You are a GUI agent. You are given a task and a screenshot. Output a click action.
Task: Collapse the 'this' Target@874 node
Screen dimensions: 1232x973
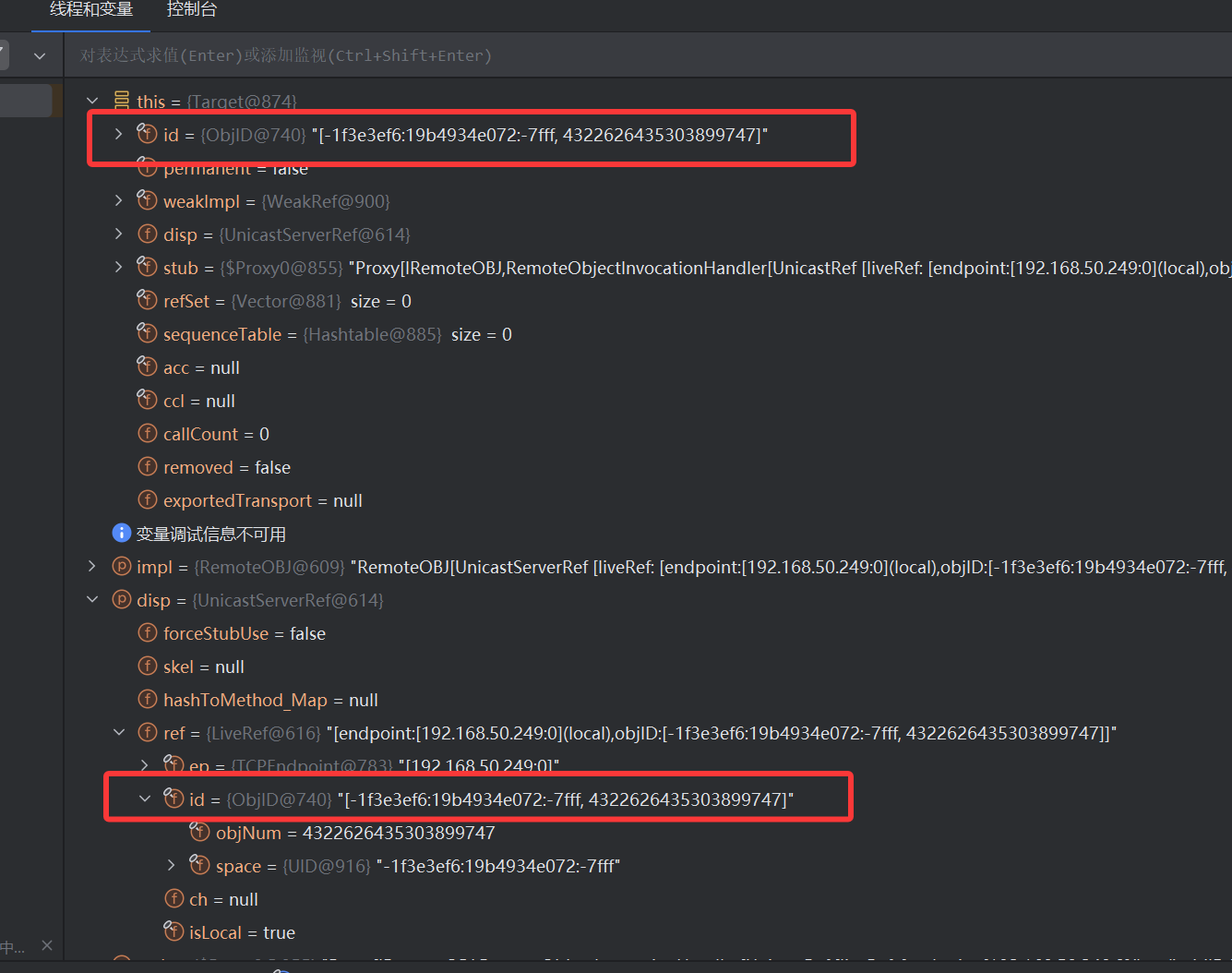[x=92, y=101]
